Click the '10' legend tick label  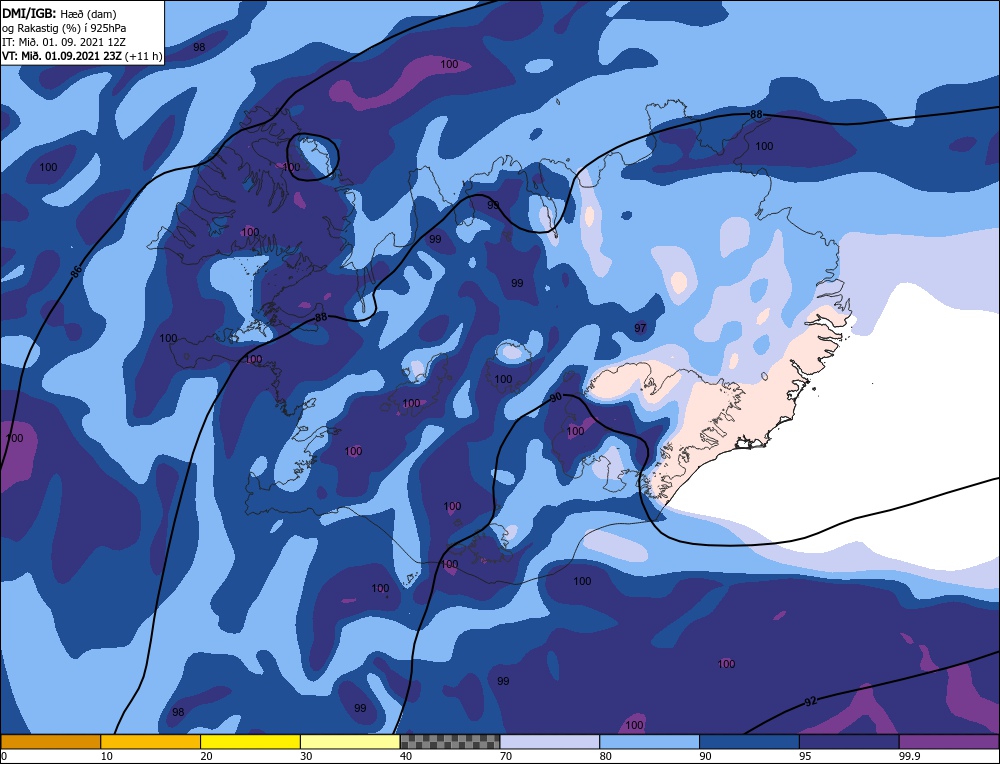pos(107,756)
